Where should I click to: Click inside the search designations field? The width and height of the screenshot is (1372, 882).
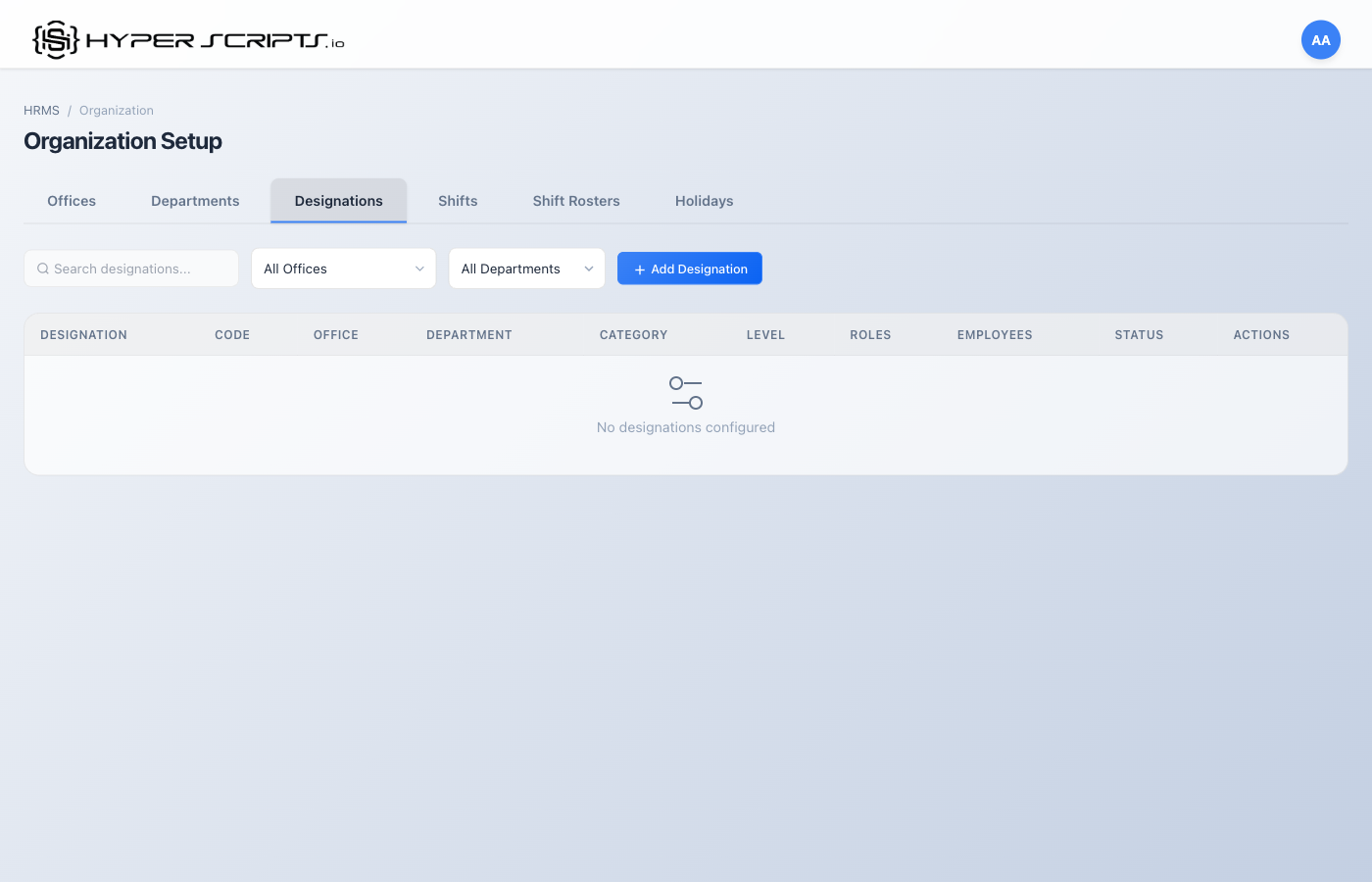coord(130,268)
